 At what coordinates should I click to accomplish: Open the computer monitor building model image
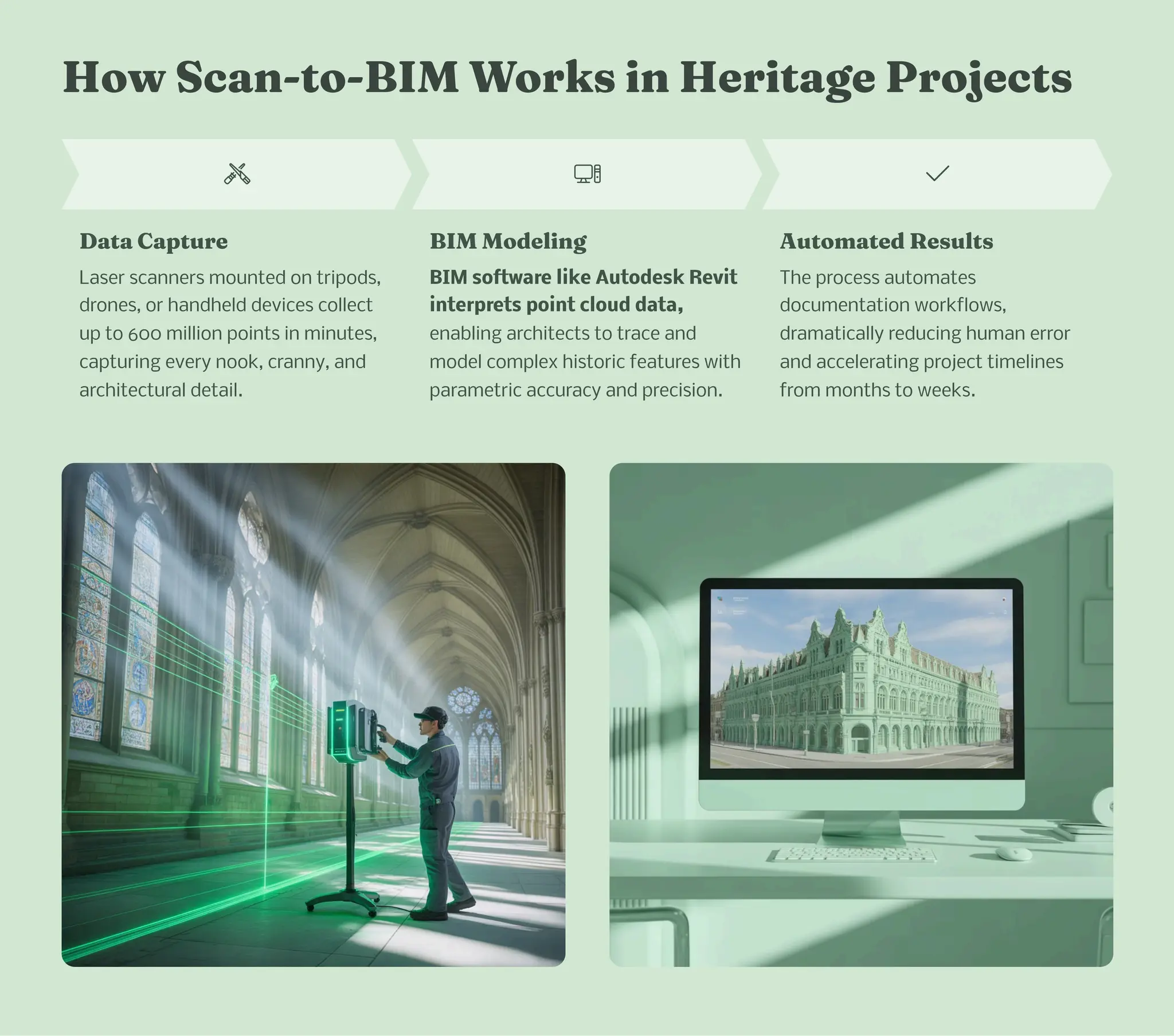(x=860, y=714)
